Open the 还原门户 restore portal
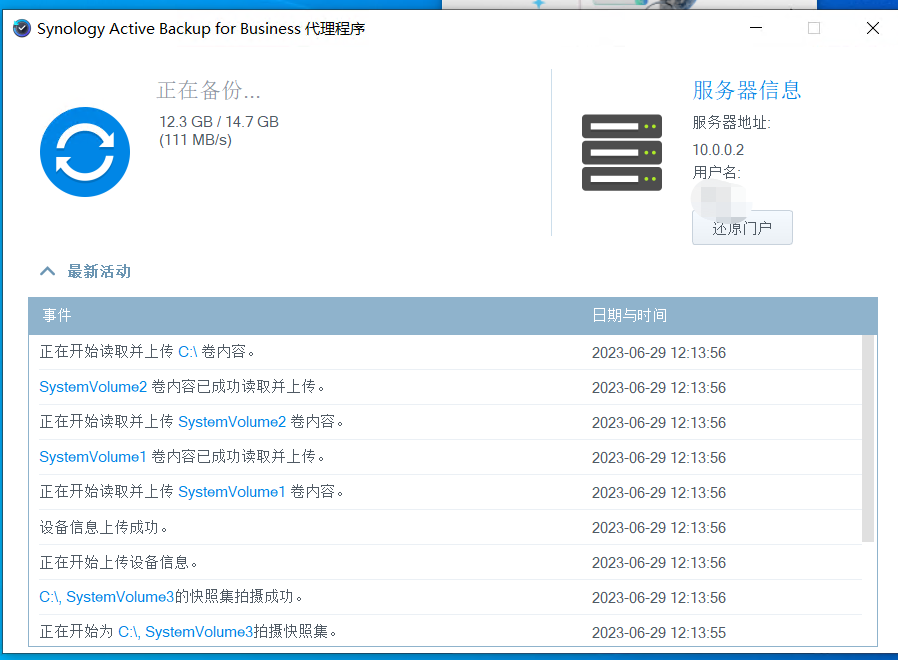This screenshot has height=660, width=898. 742,227
